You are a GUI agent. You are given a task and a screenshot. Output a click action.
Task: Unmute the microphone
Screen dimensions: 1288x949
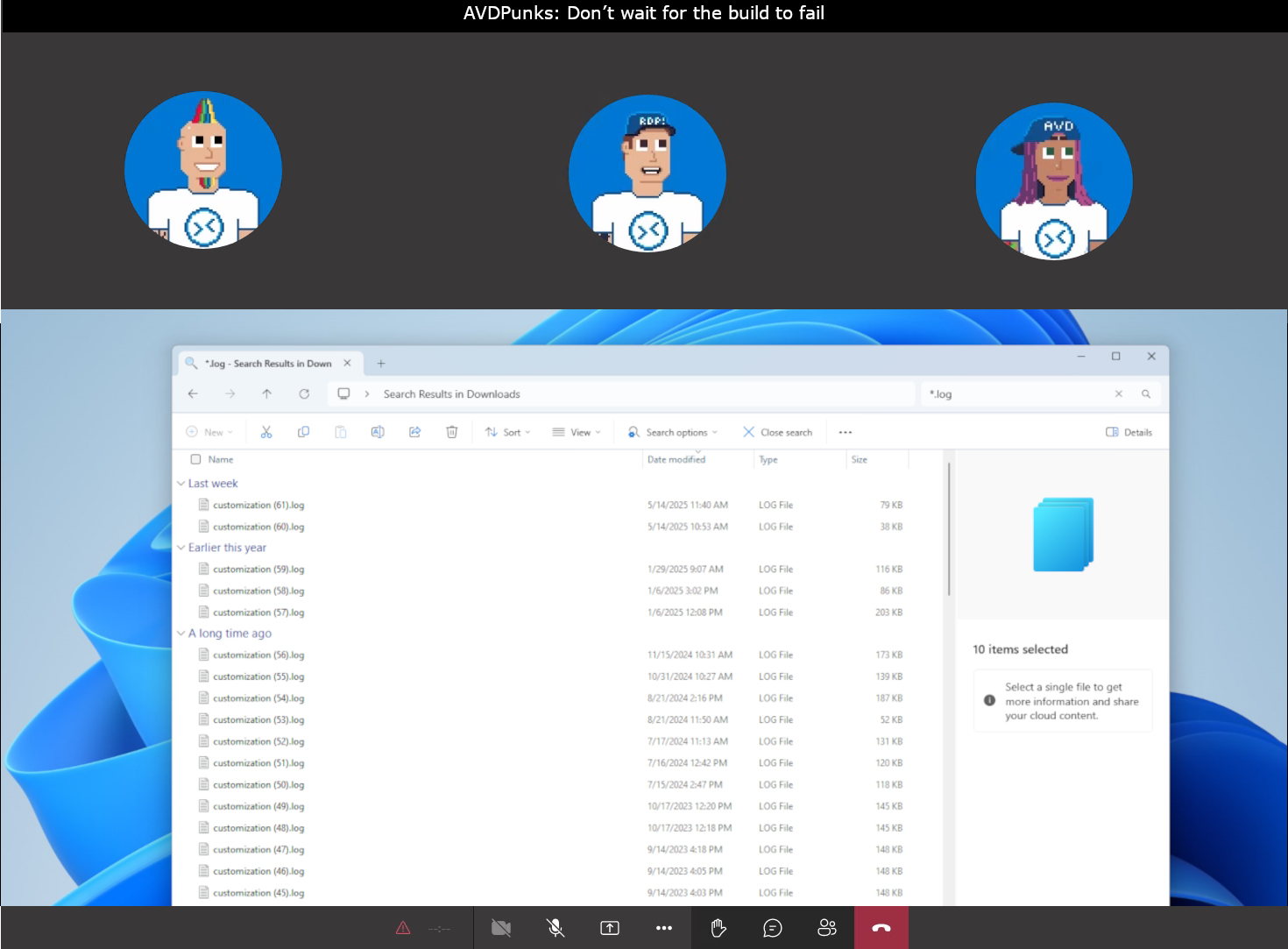click(x=555, y=927)
